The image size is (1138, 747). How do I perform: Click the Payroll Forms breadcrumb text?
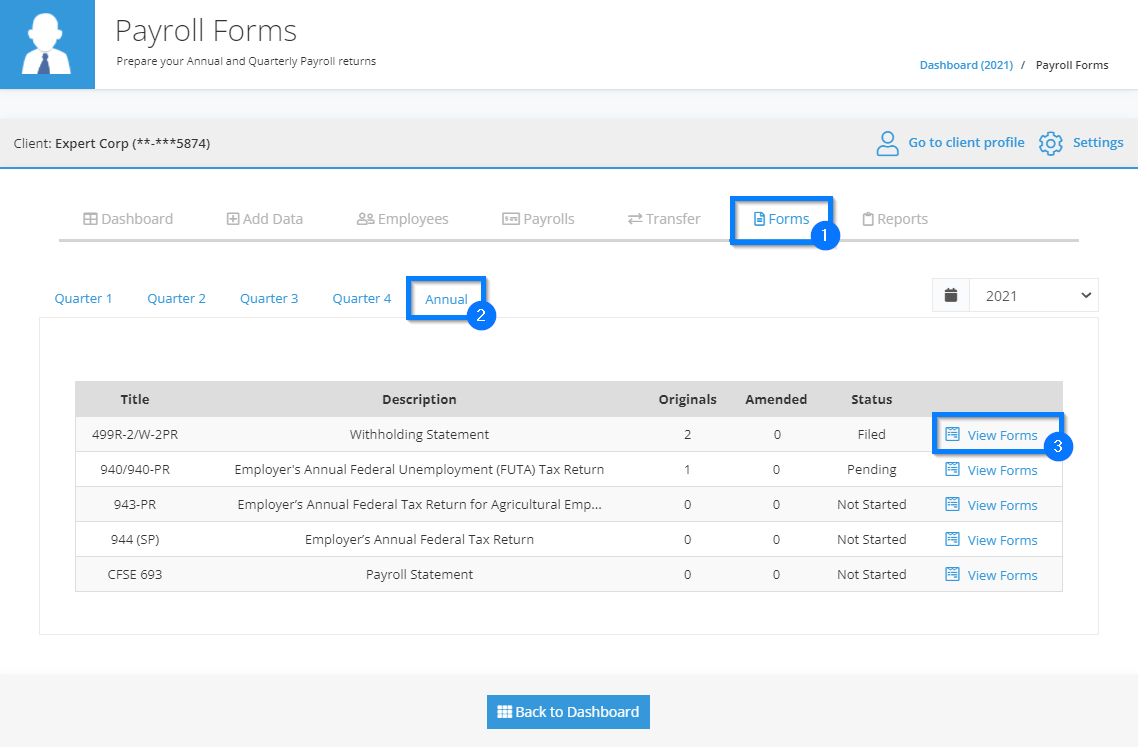[x=1072, y=65]
